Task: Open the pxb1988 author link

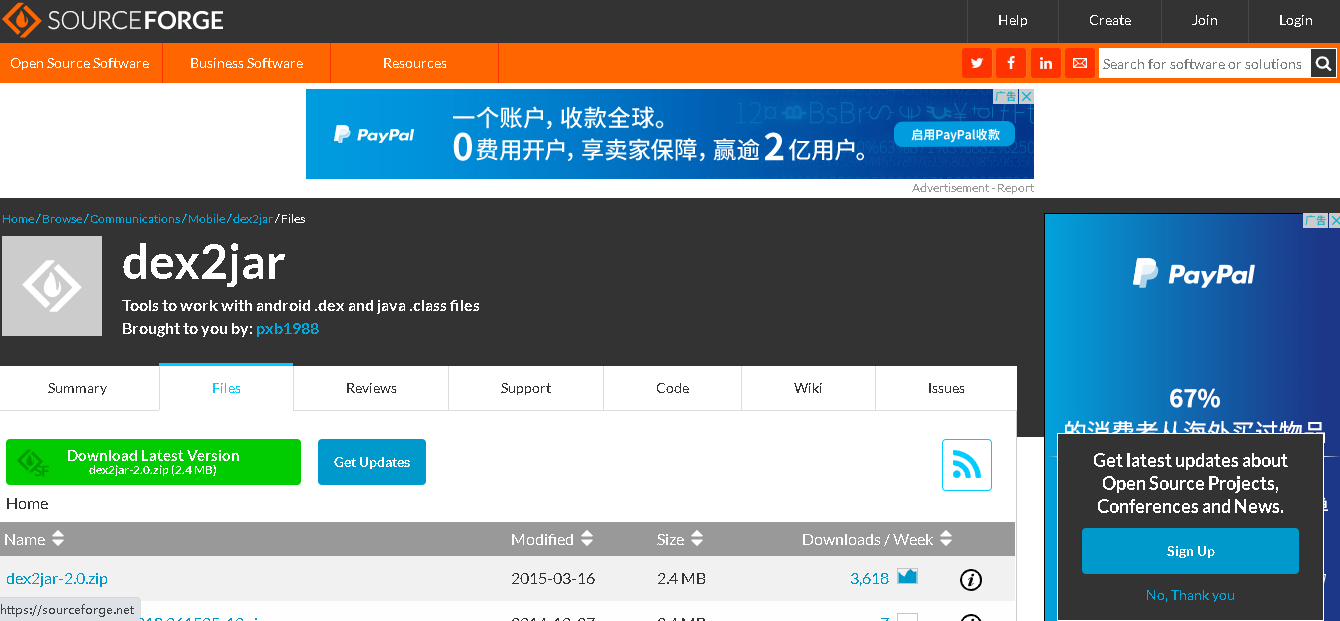Action: coord(288,328)
